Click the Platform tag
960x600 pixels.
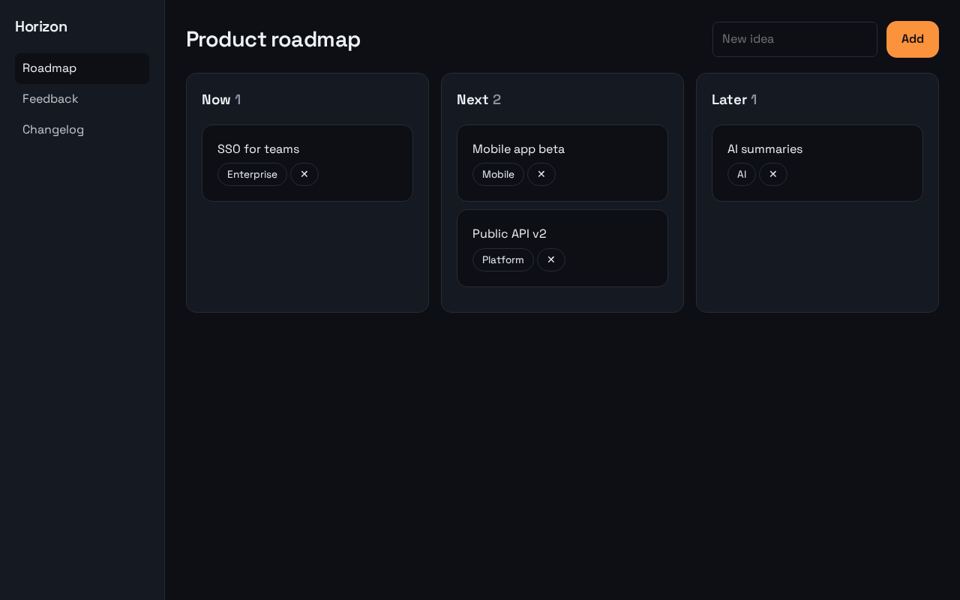point(503,260)
